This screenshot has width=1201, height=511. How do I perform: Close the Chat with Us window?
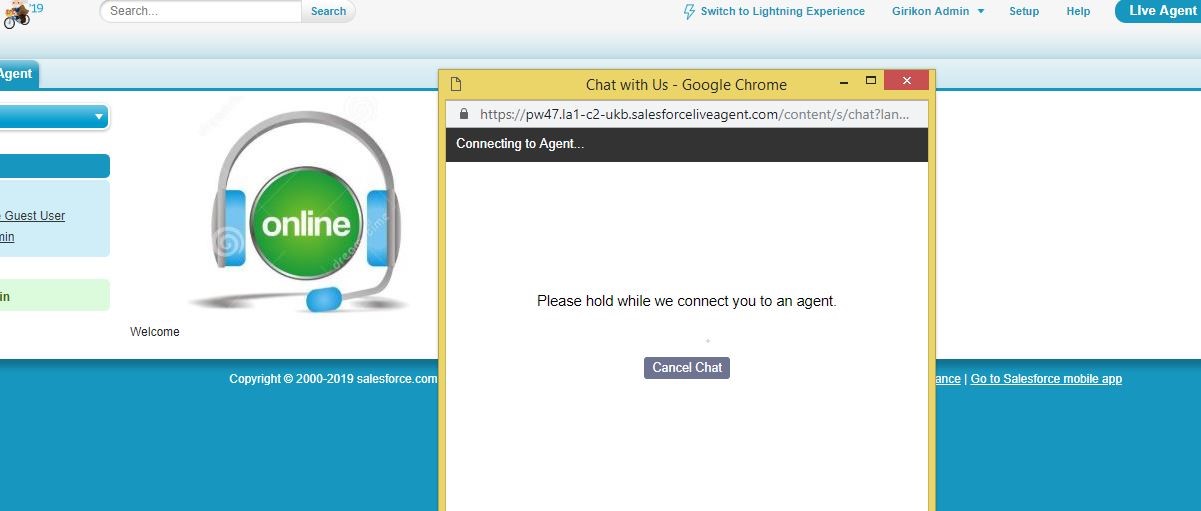pos(907,81)
